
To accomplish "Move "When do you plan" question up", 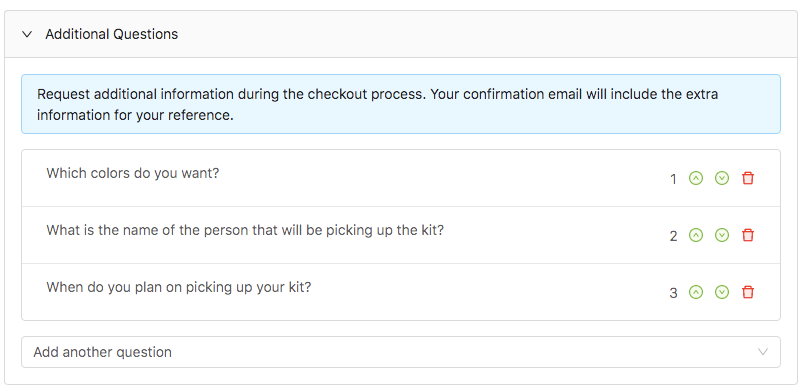I will click(696, 292).
